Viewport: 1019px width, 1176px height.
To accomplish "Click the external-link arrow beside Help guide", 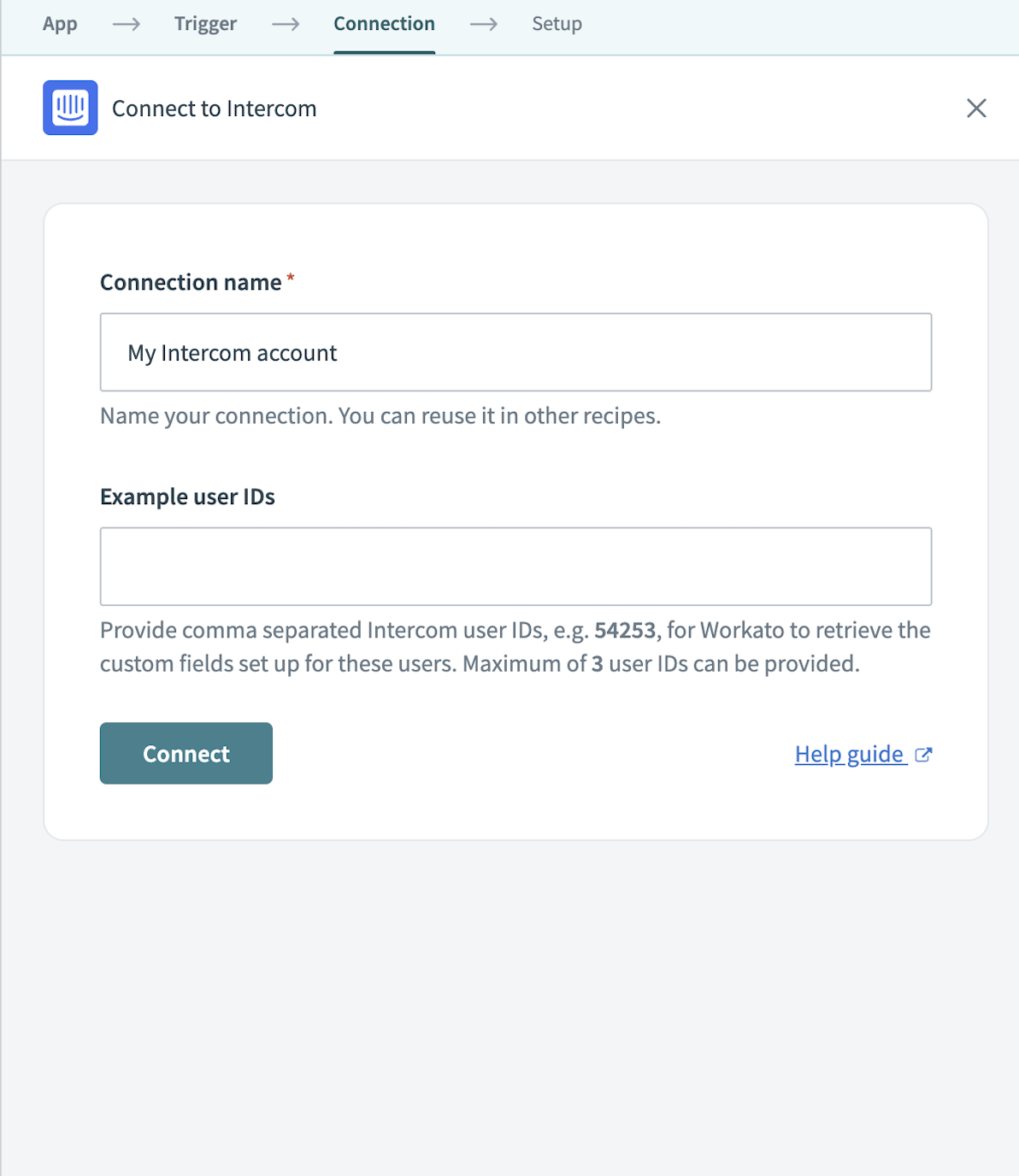I will pos(923,754).
